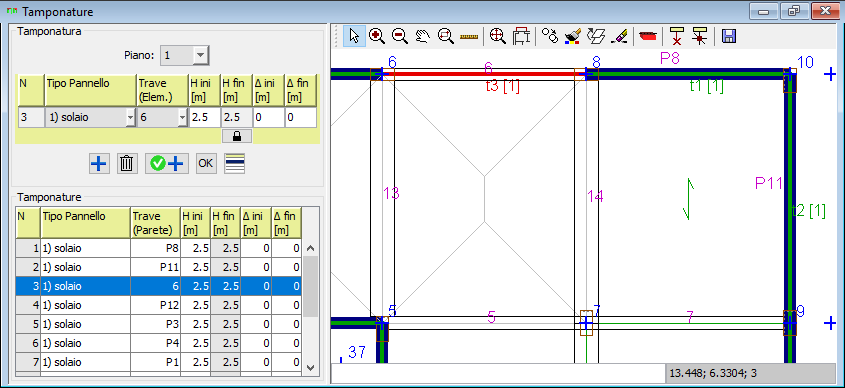Screen dimensions: 845x388
Task: Click node label 10 in drawing
Action: point(805,63)
